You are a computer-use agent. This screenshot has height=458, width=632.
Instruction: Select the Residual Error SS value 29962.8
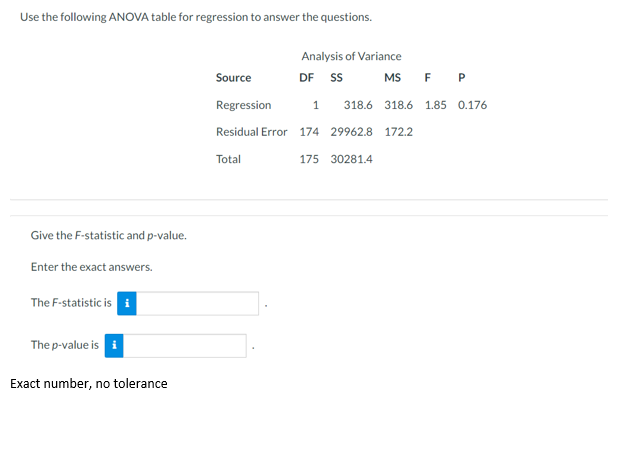click(x=351, y=132)
